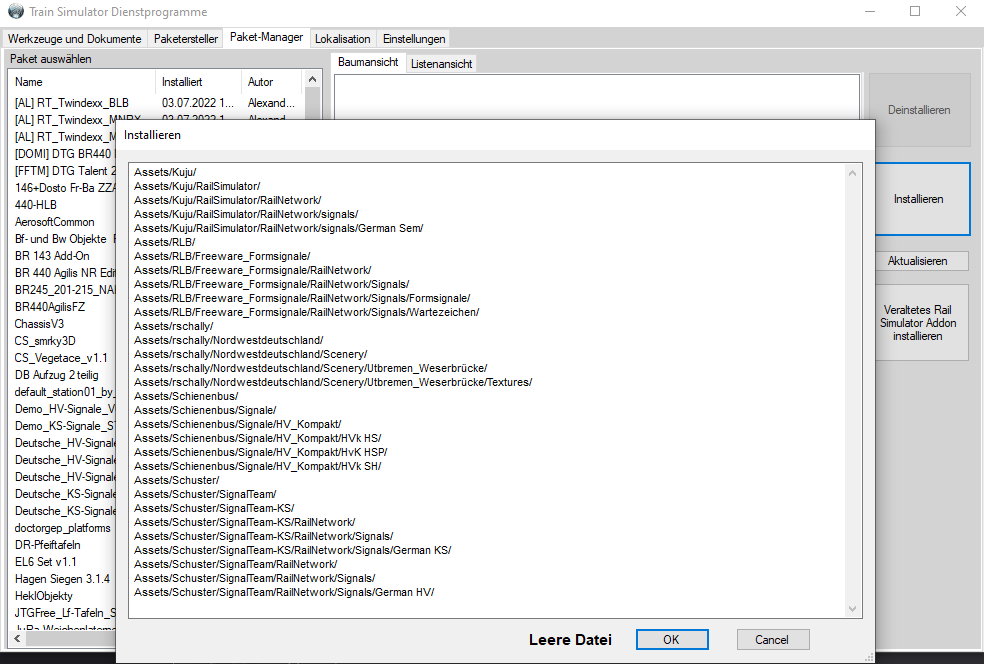The height and width of the screenshot is (664, 984).
Task: Click Assets/RLB/Freeware_Formsignale/RailNetwork/Signals/Wartezeichen/ line
Action: click(x=306, y=312)
